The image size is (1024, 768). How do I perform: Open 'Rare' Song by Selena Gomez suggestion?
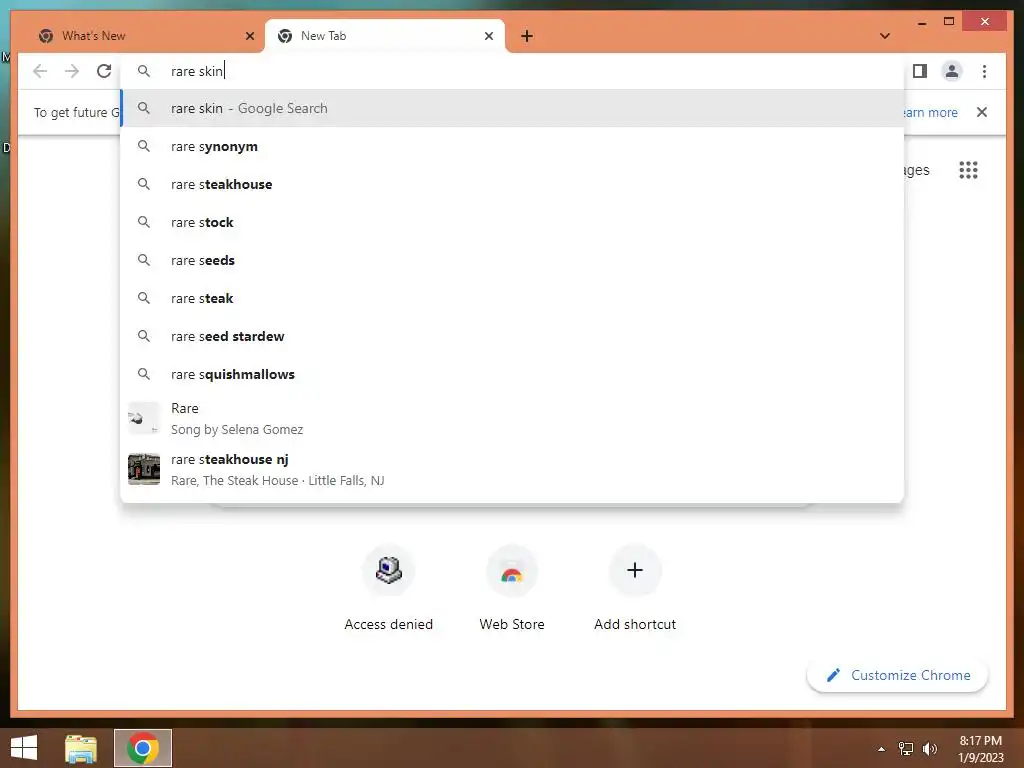point(513,418)
